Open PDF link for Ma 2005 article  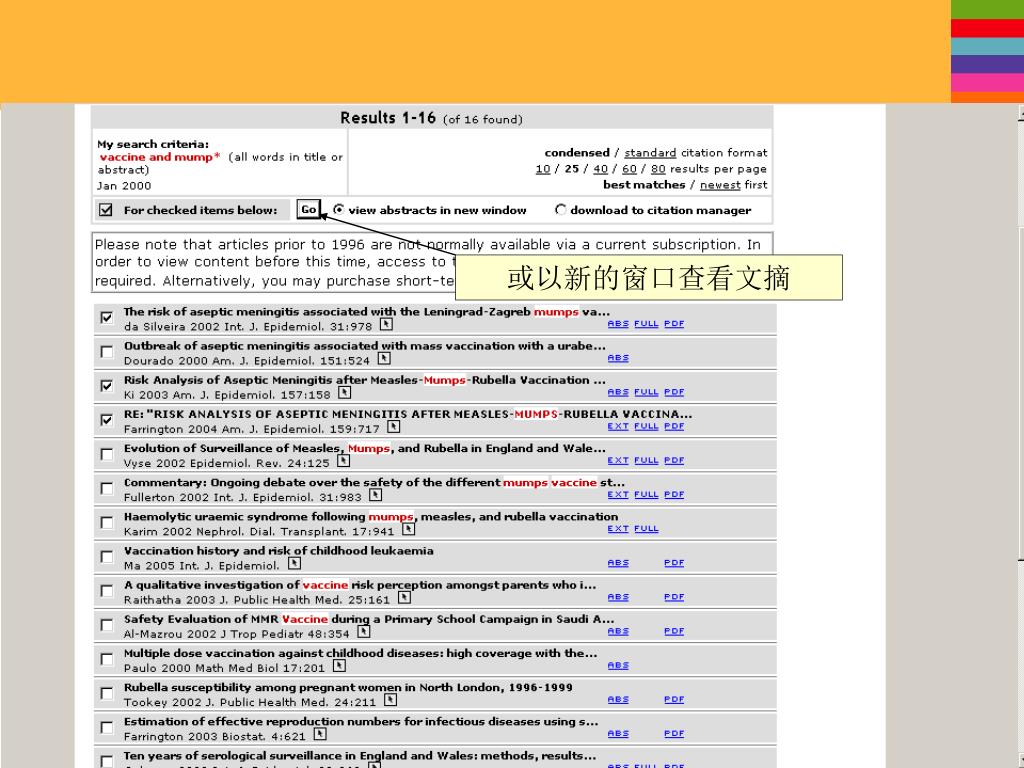674,563
